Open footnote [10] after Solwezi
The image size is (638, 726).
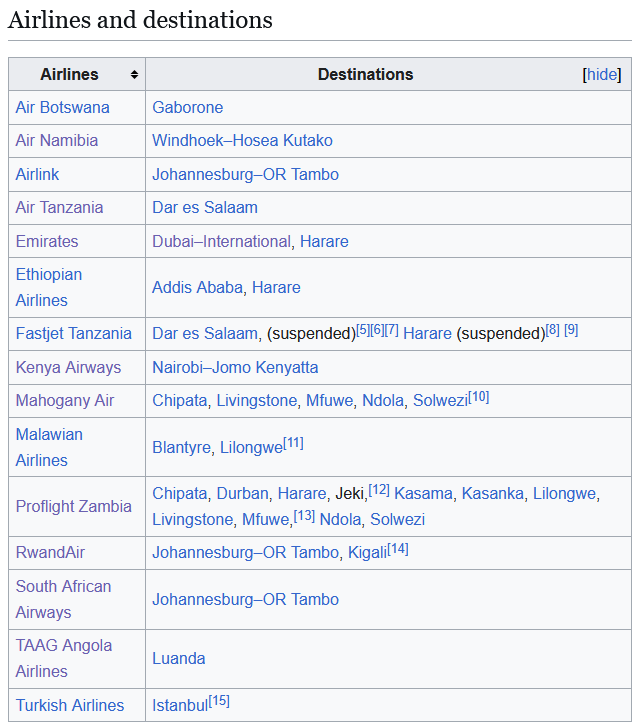point(479,396)
